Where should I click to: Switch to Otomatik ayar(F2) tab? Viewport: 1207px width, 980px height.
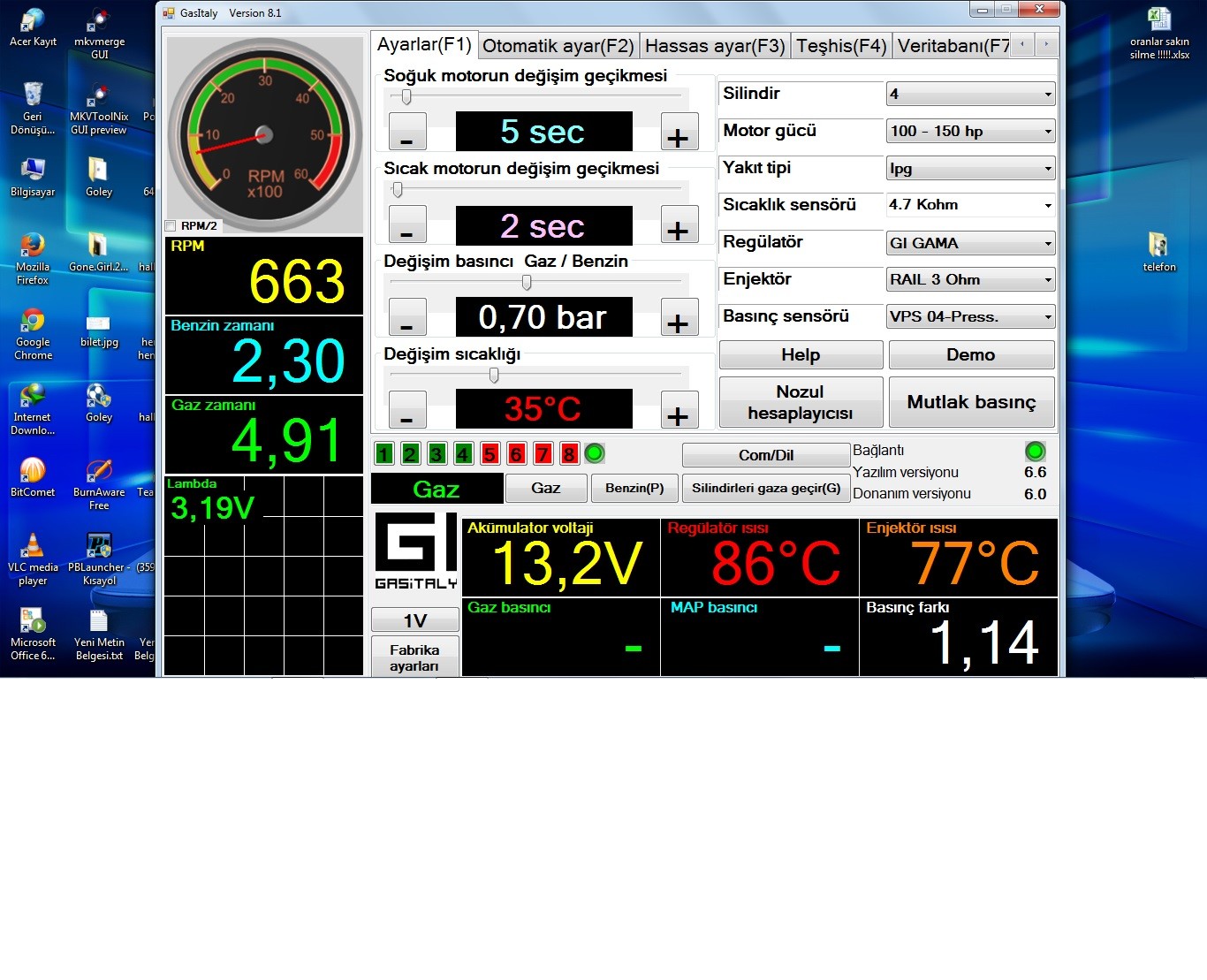pos(558,46)
